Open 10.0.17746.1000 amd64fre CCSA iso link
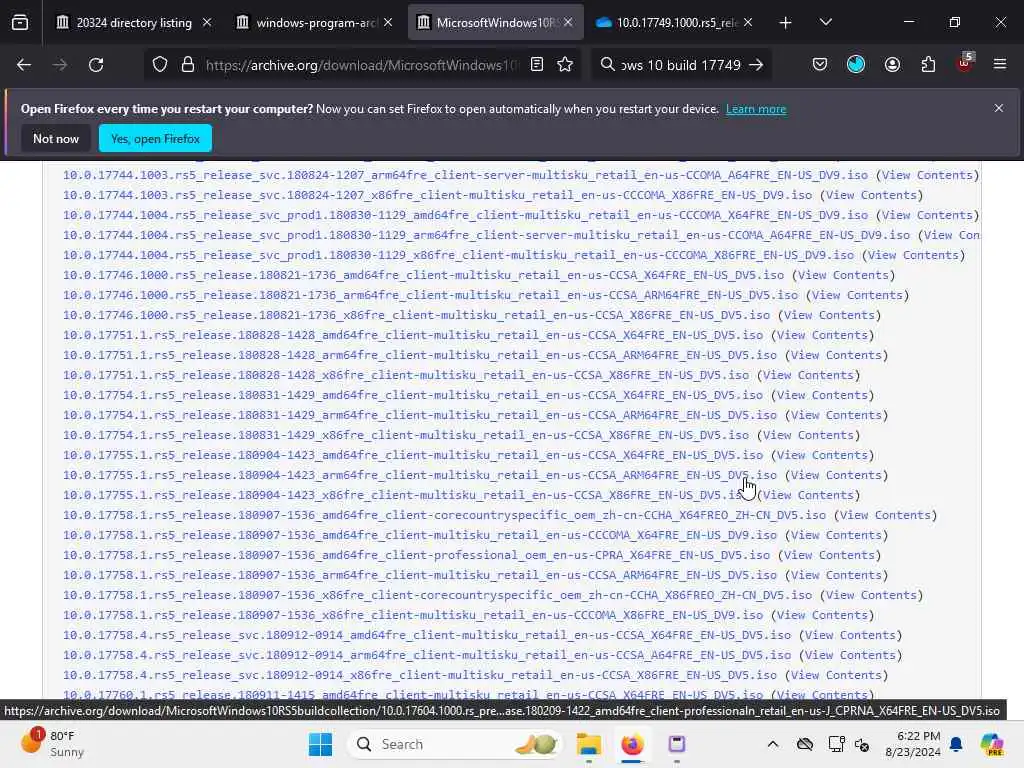Viewport: 1024px width, 768px height. [423, 275]
